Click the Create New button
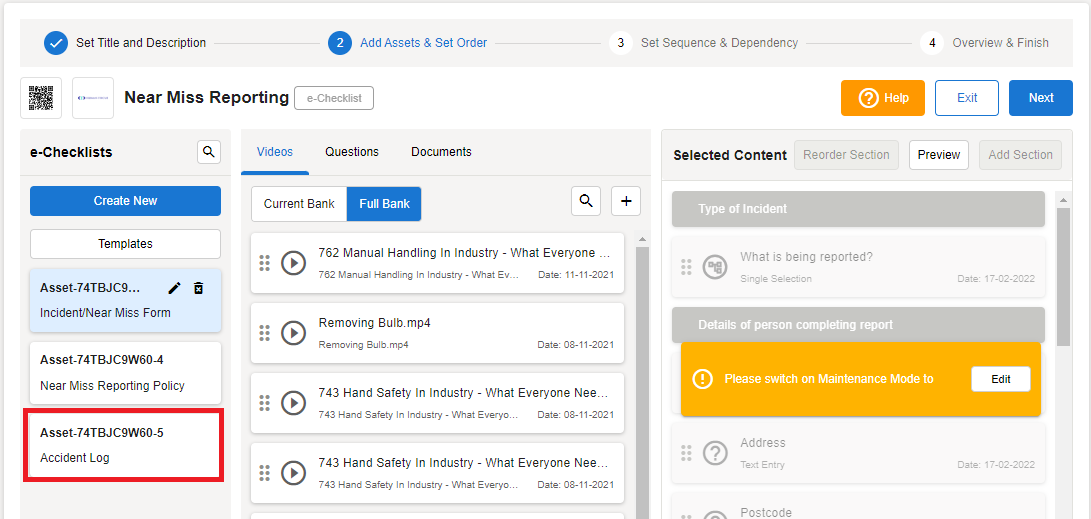1091x519 pixels. click(125, 201)
